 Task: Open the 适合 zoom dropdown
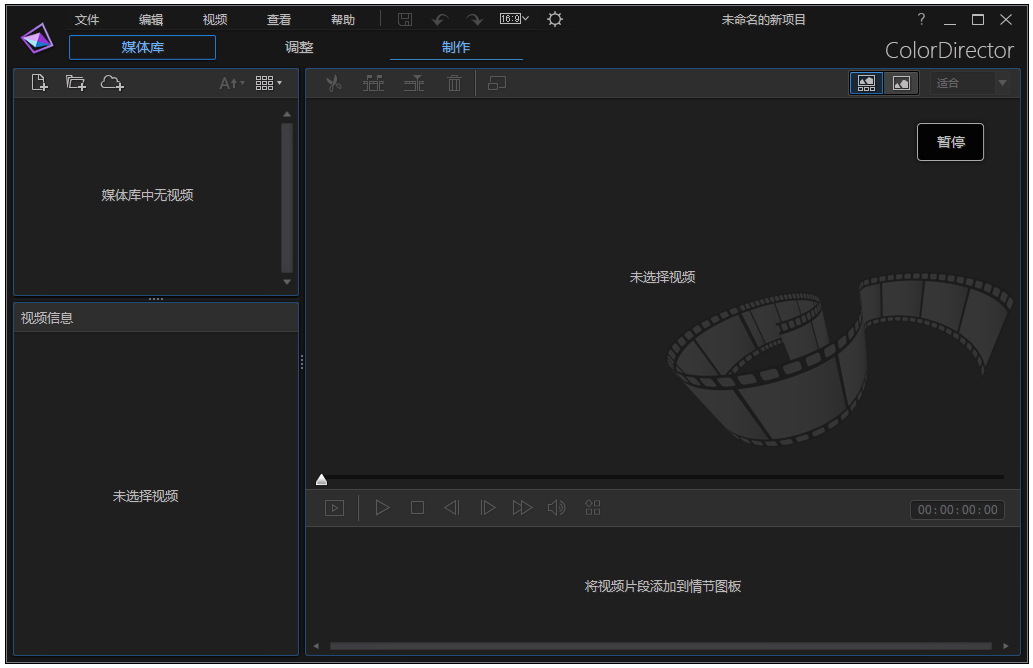pos(970,83)
